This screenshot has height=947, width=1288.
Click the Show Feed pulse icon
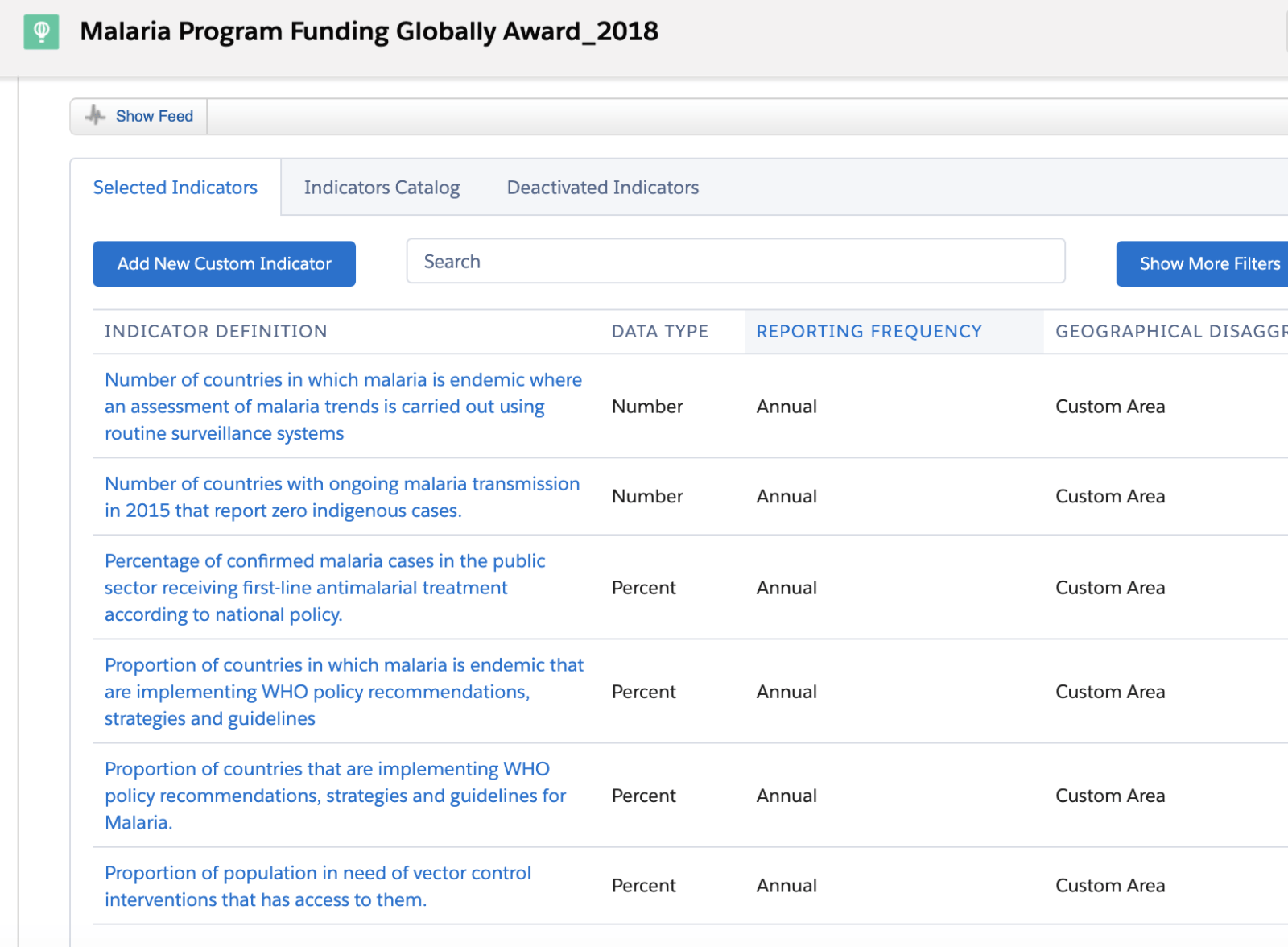(x=96, y=116)
